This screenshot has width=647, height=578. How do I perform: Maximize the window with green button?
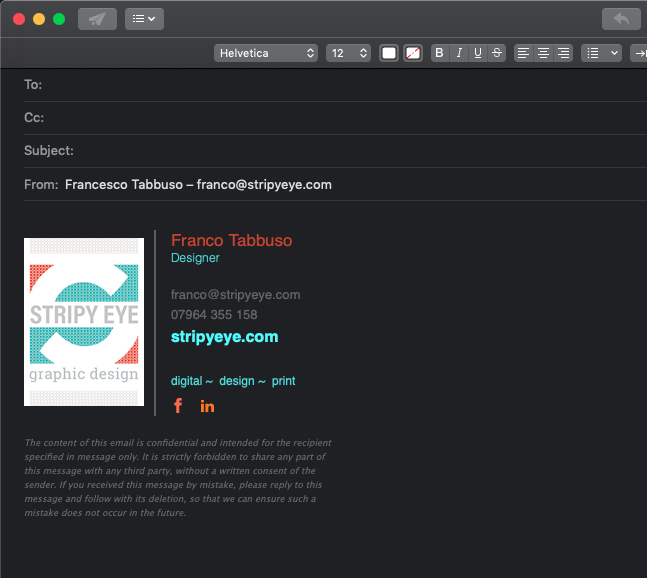click(59, 19)
